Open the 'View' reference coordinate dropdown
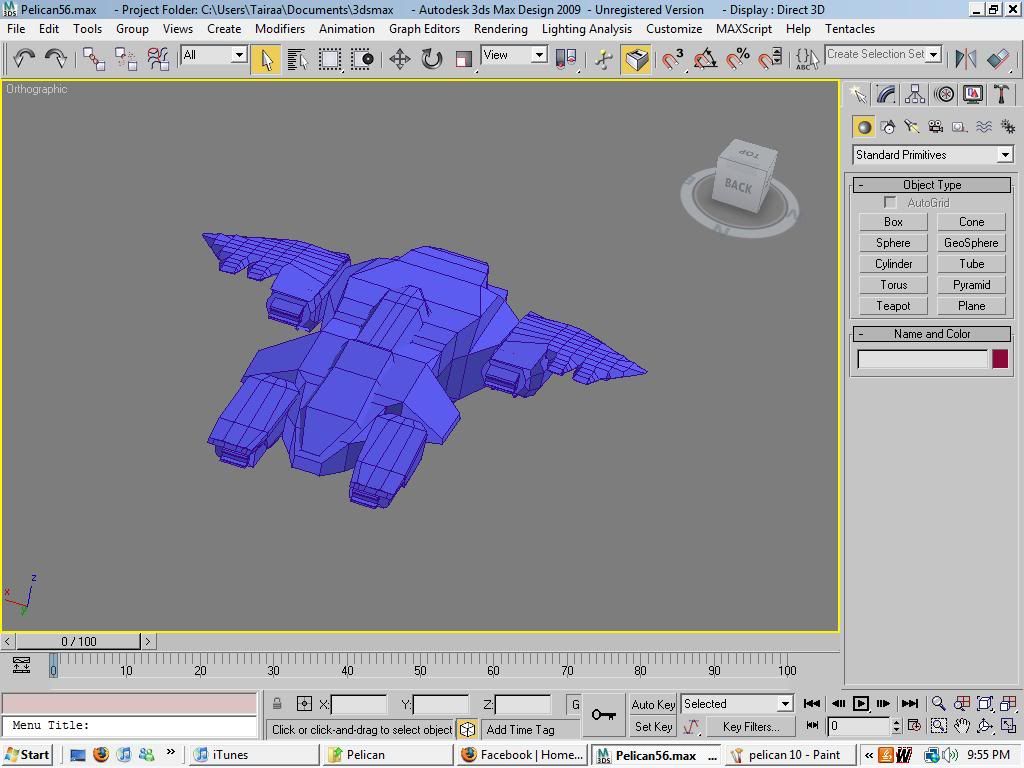Viewport: 1024px width, 768px height. pos(513,55)
